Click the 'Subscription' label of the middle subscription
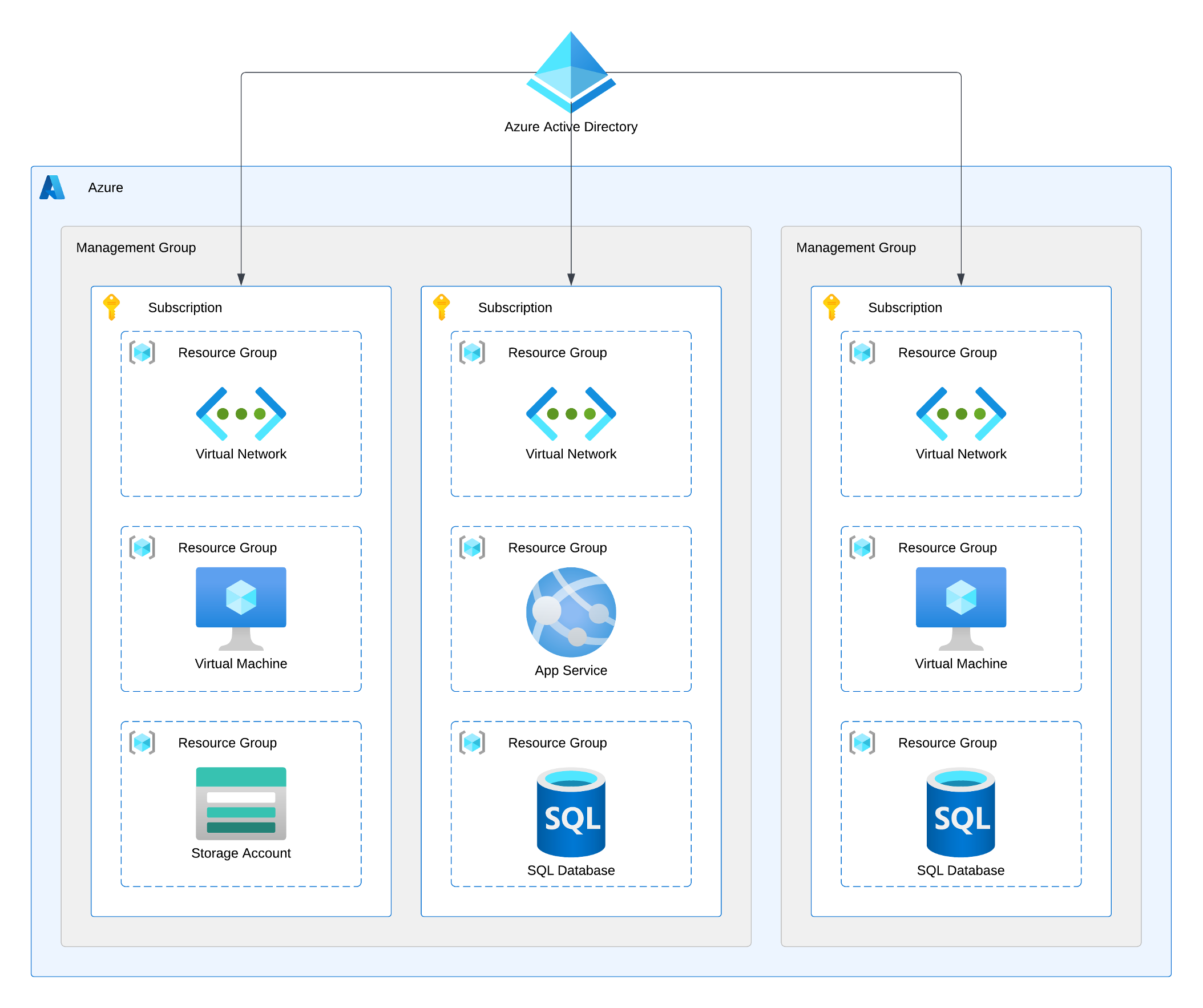The image size is (1203, 1008). coord(515,308)
